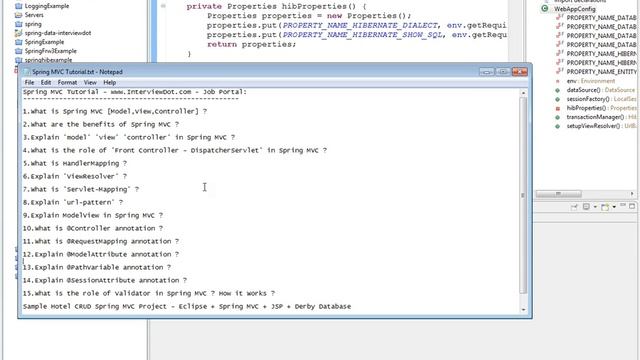Click the line '1.What is Spring MVC'
The width and height of the screenshot is (640, 360).
tap(115, 111)
